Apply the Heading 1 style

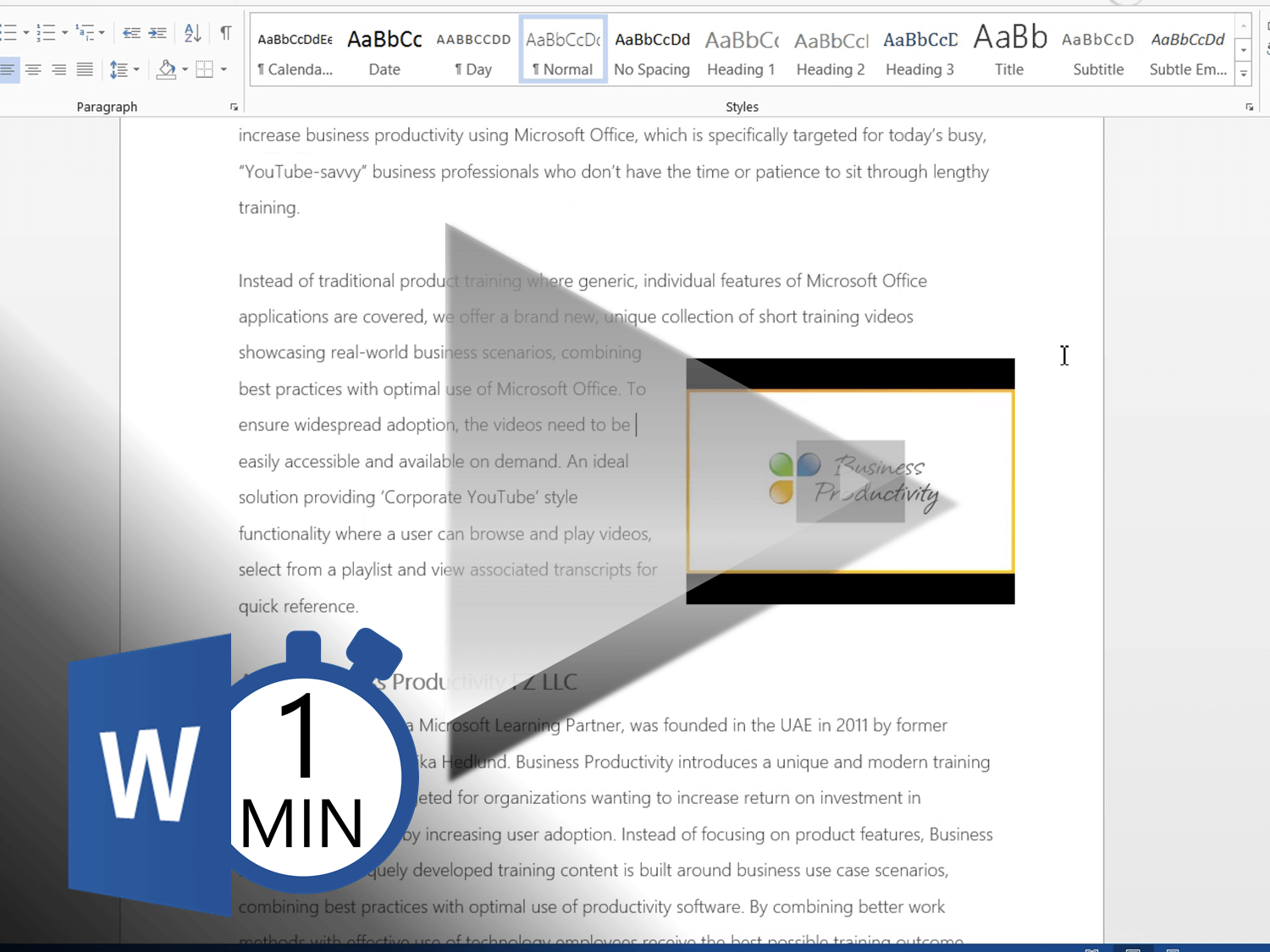click(x=742, y=51)
